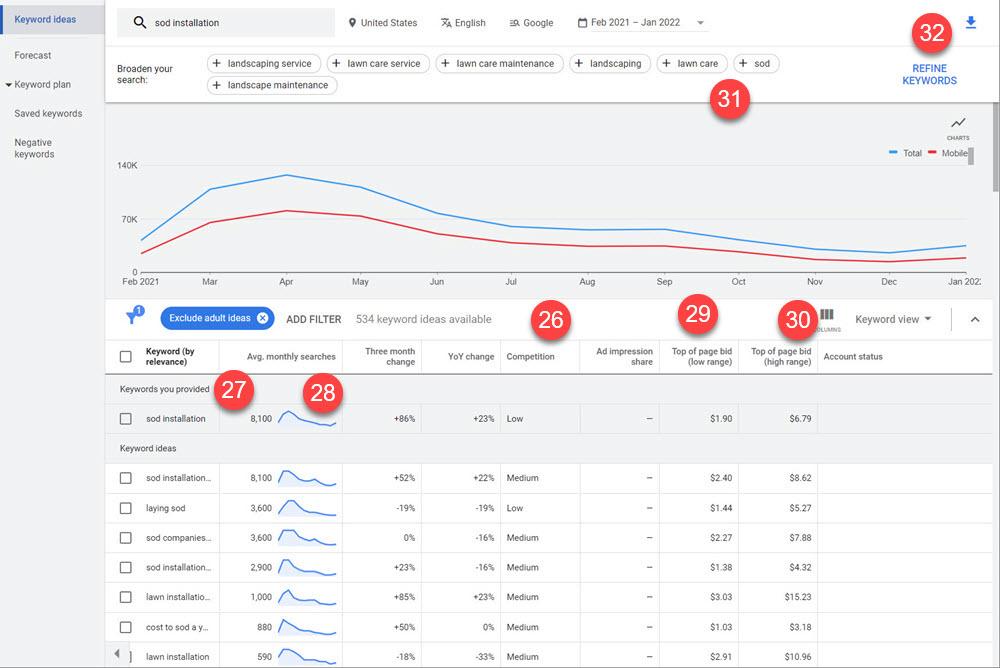This screenshot has height=668, width=1000.
Task: Open Negative keywords sidebar item
Action: pyautogui.click(x=34, y=148)
